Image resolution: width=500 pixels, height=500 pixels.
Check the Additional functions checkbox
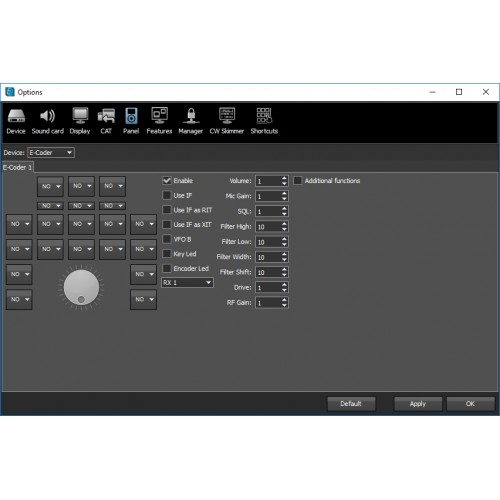[x=298, y=181]
